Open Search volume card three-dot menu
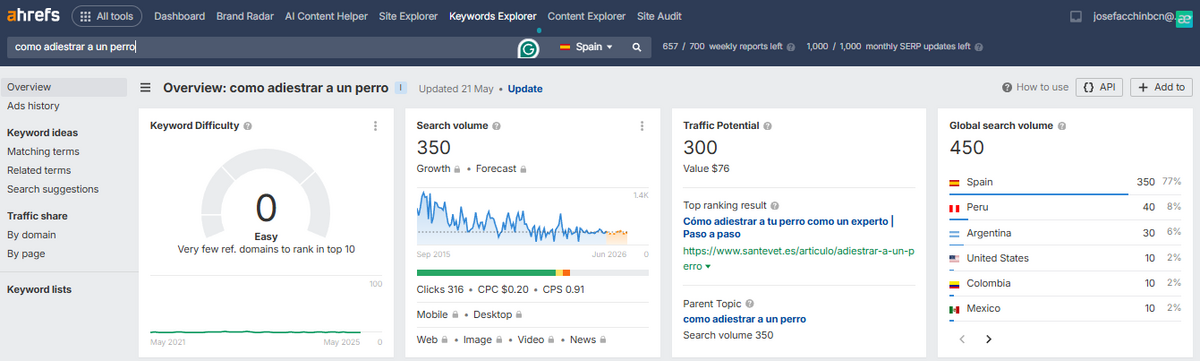This screenshot has height=361, width=1200. 642,126
